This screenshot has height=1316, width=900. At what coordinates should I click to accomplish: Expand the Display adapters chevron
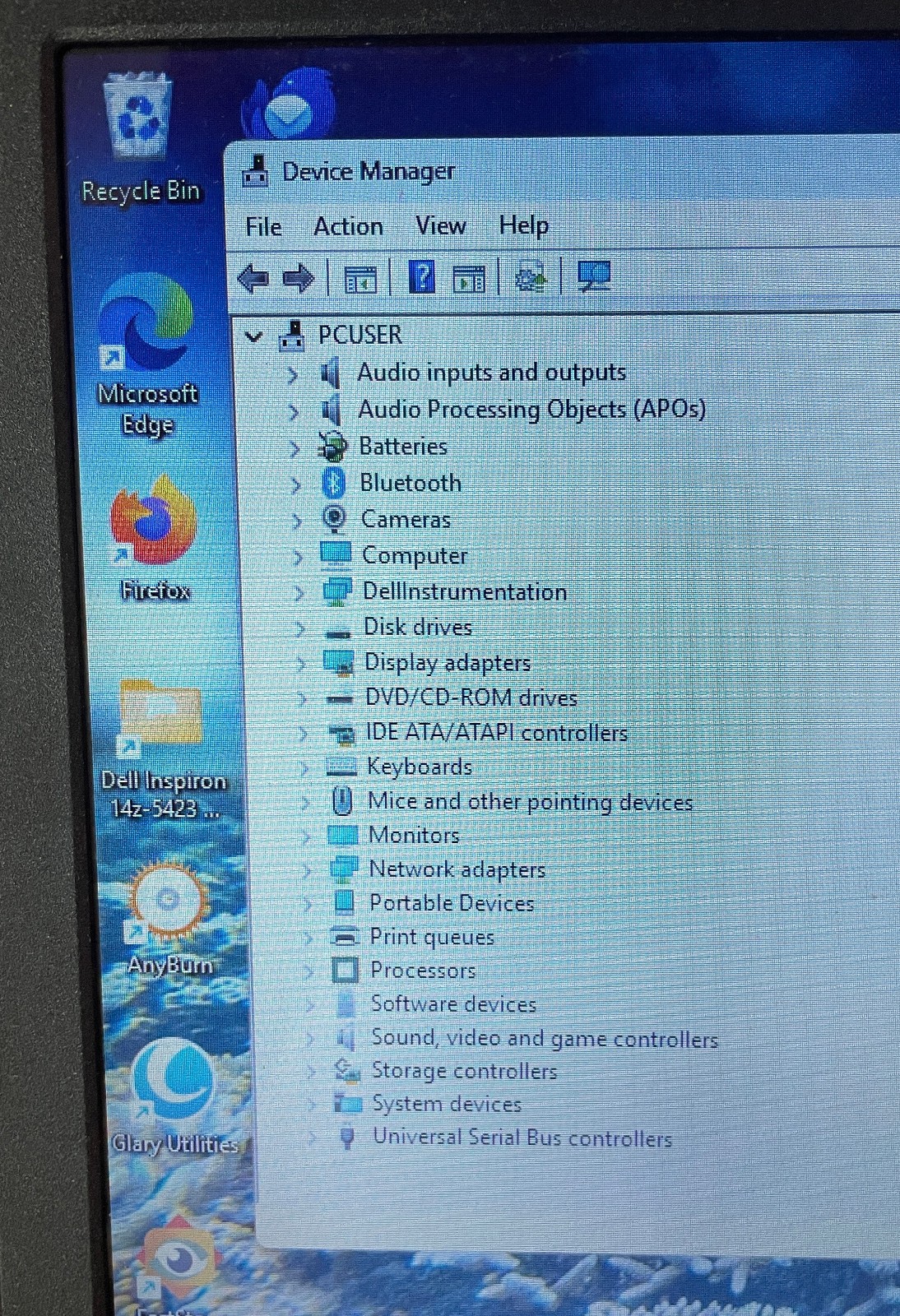pyautogui.click(x=301, y=664)
